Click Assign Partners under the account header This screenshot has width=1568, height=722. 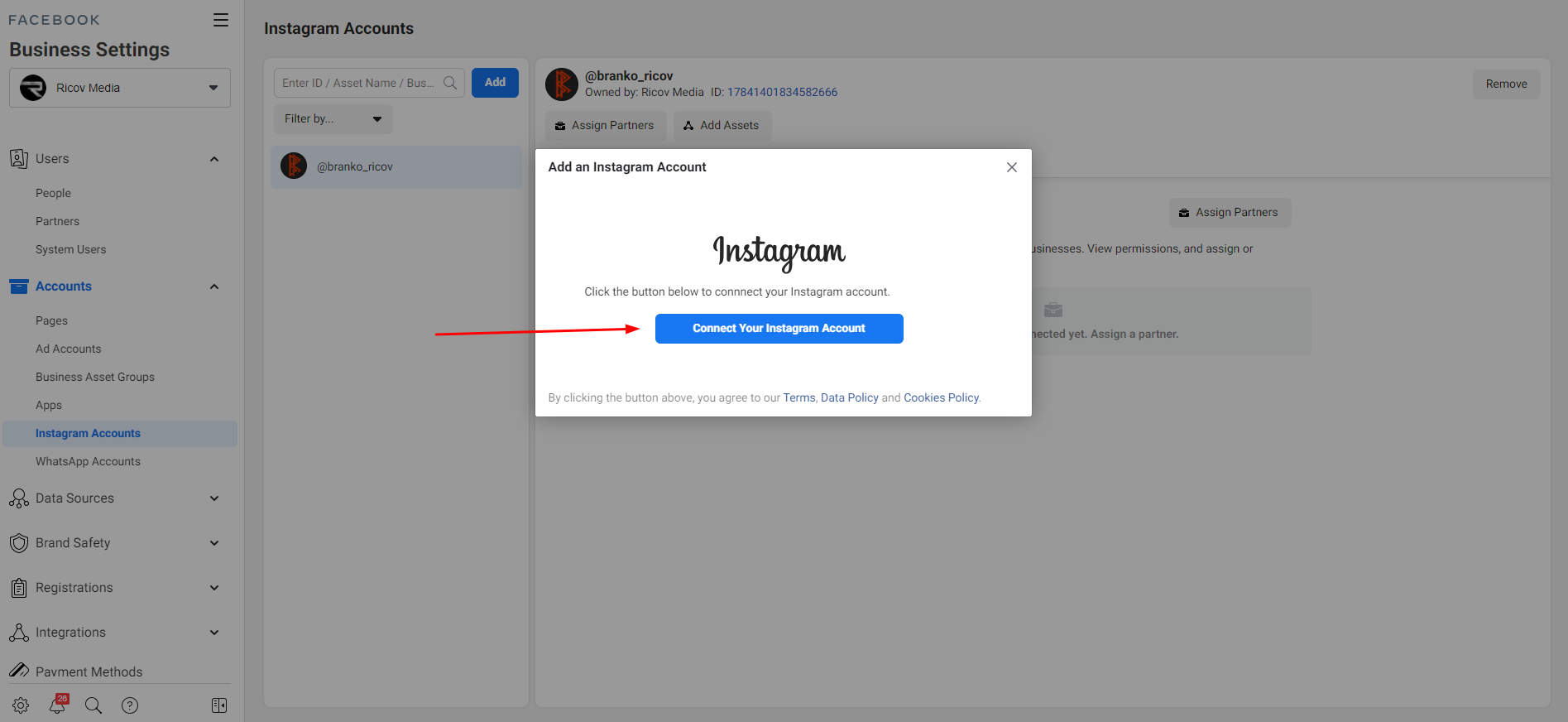coord(606,126)
